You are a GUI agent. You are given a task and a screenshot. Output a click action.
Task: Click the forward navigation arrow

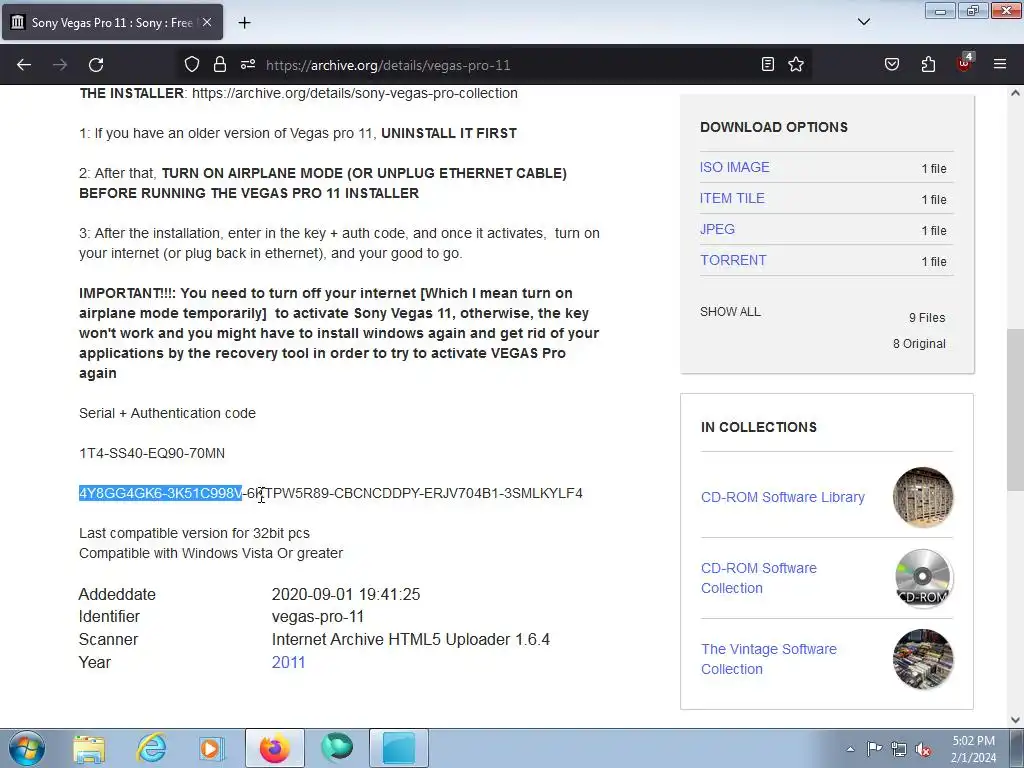[x=60, y=65]
